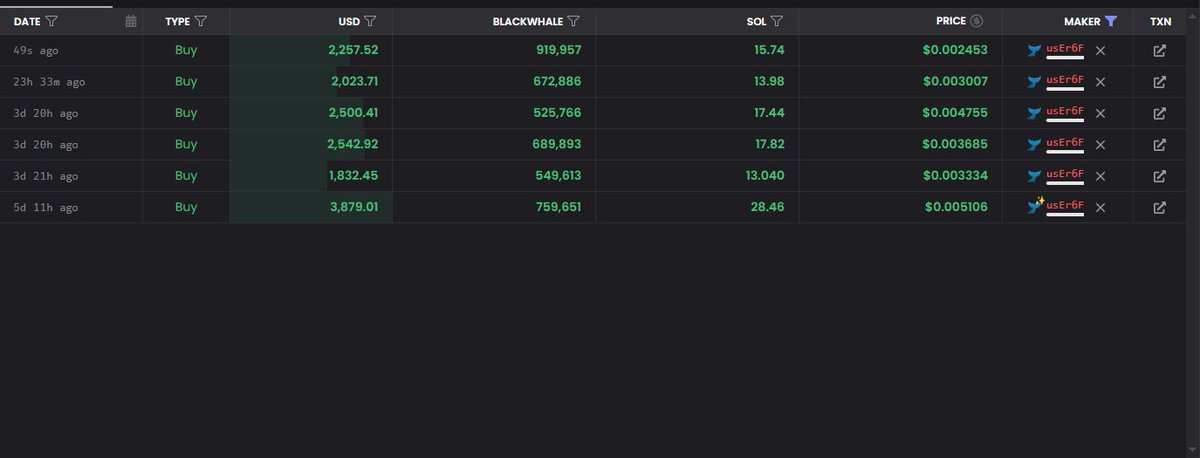Screen dimensions: 1200x458
Task: Remove maker filter on 3d 21h ago row
Action: click(1100, 176)
